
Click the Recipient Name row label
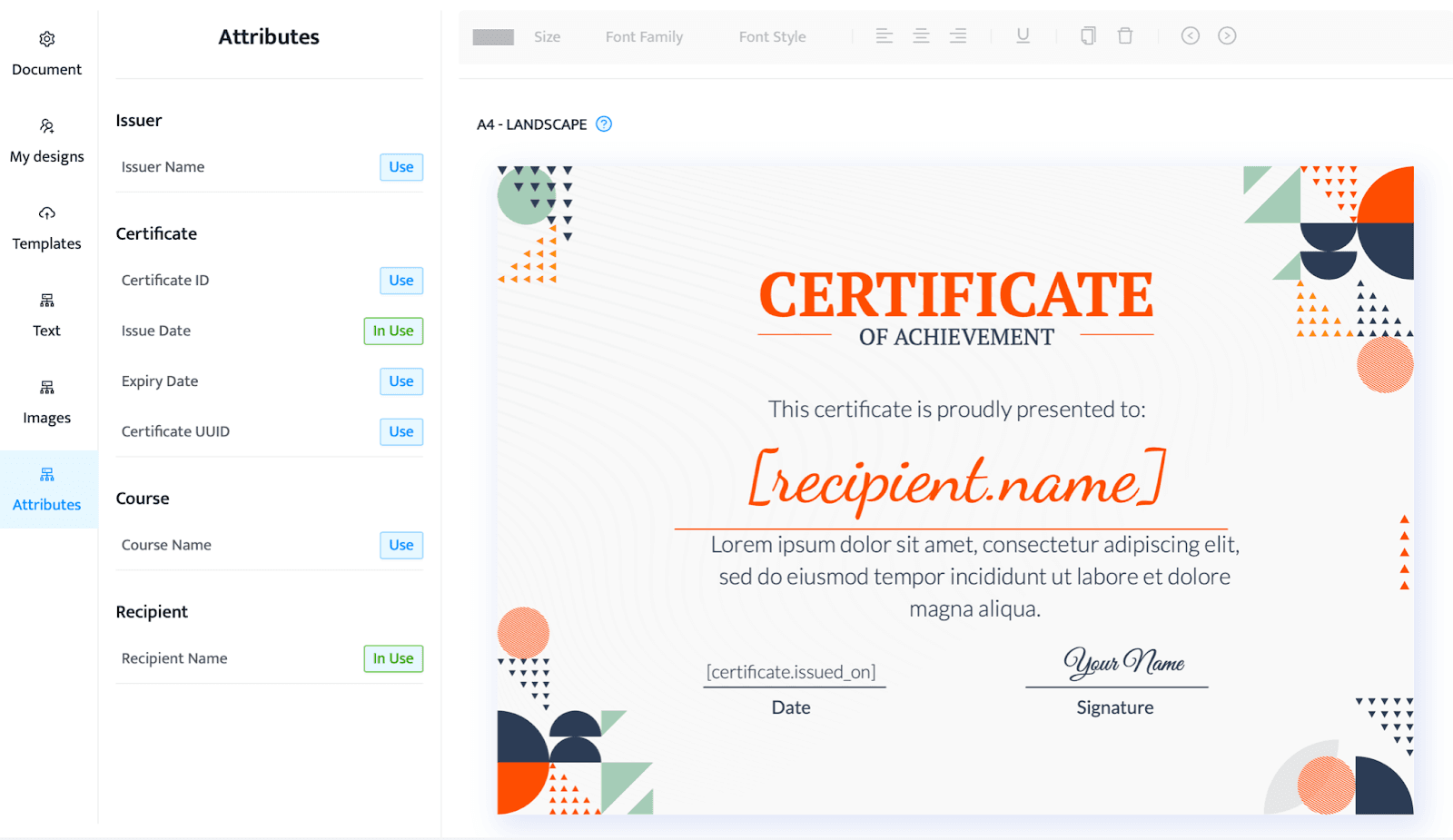174,658
